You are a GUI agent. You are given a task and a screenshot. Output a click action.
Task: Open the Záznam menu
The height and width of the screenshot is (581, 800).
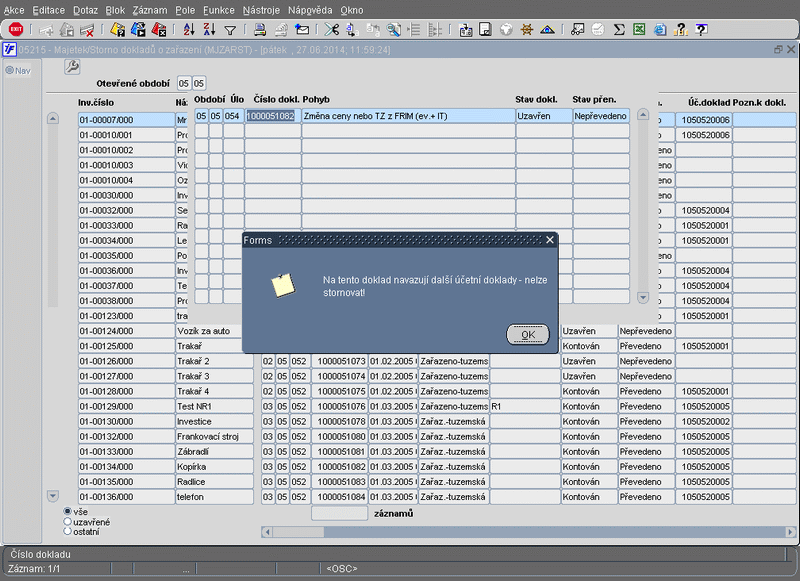150,10
